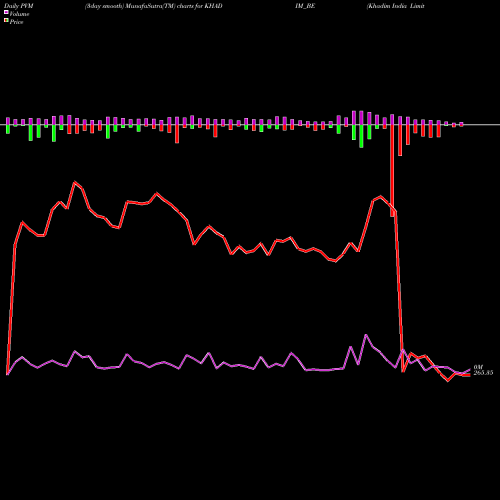Click the red-green Price legend swatch
This screenshot has height=500, width=500.
click(6, 21)
